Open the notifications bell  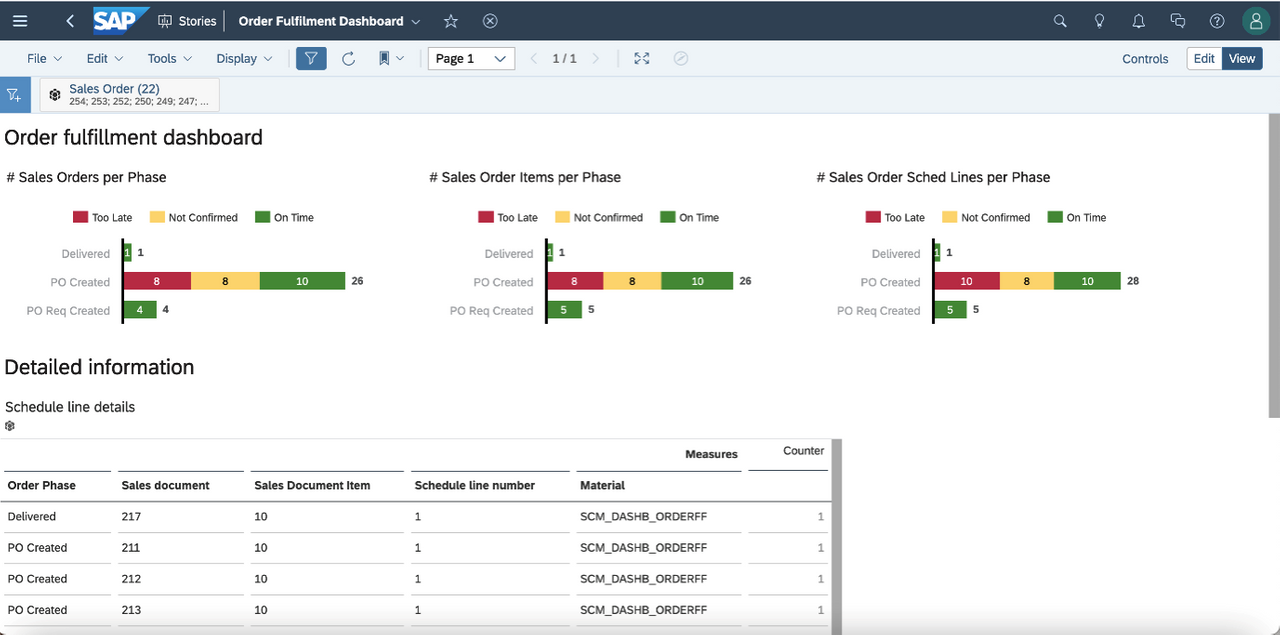(x=1138, y=21)
